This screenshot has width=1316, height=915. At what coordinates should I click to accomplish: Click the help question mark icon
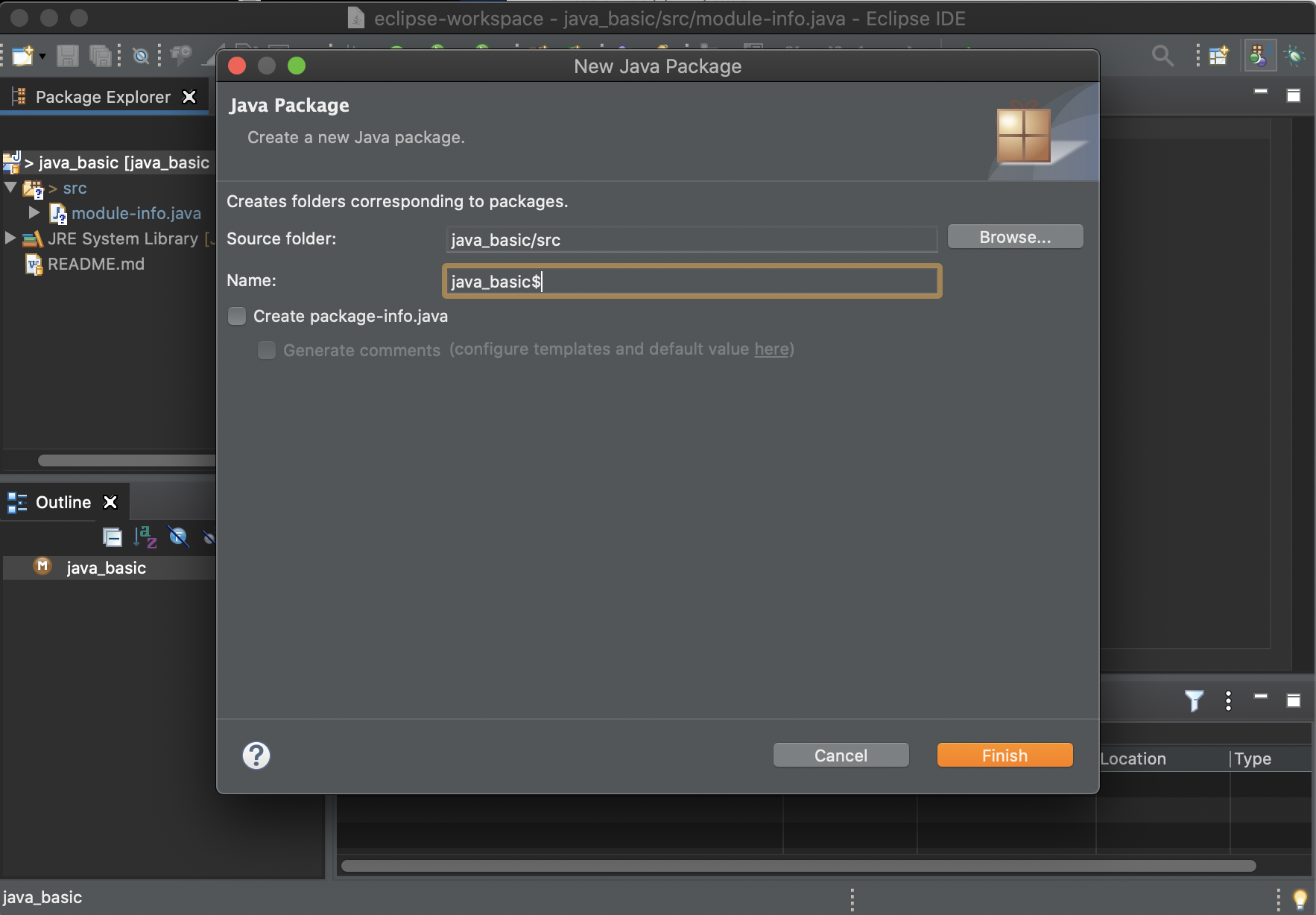[x=256, y=756]
